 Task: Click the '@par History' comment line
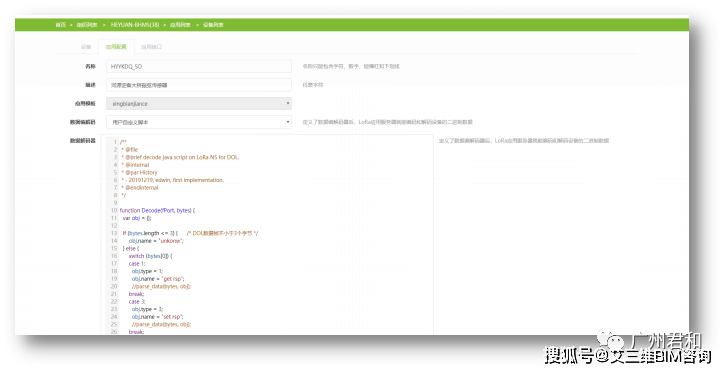pos(139,173)
